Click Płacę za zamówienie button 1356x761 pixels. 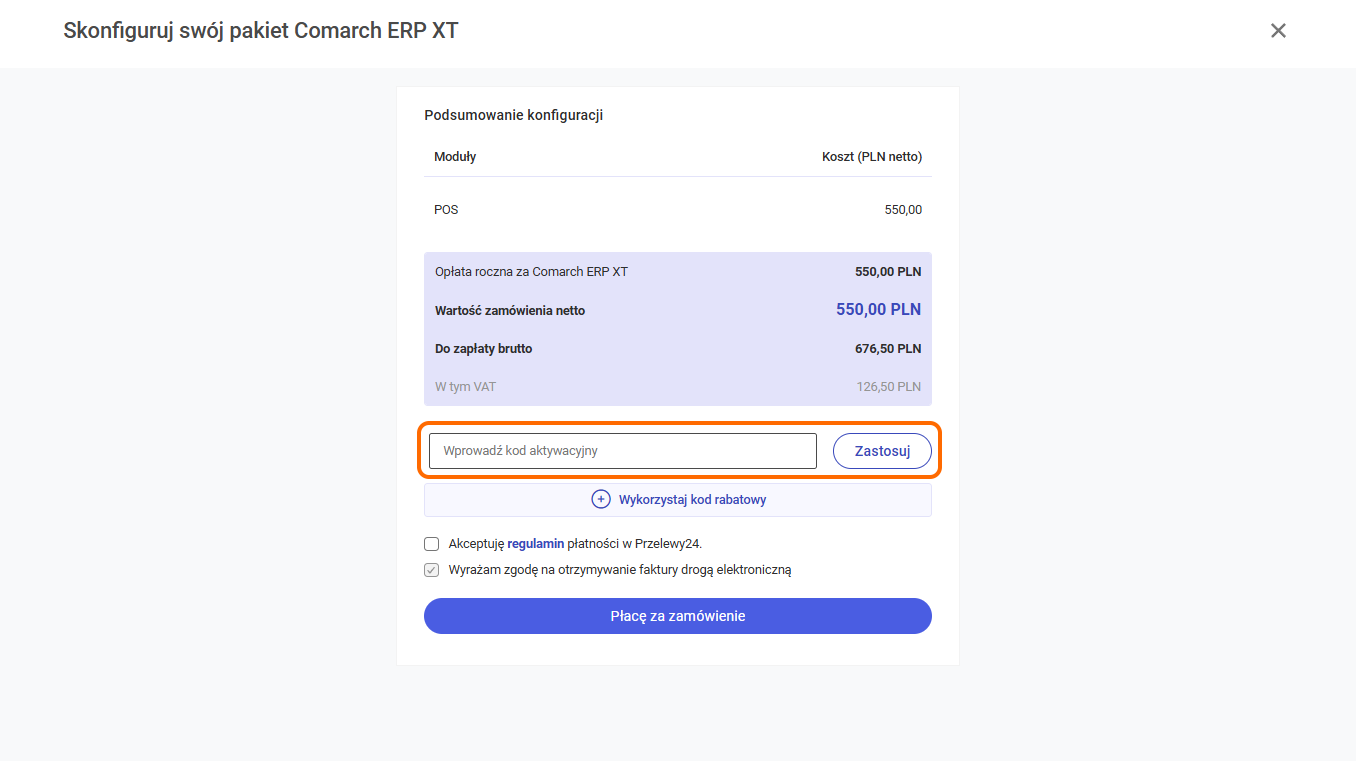677,616
